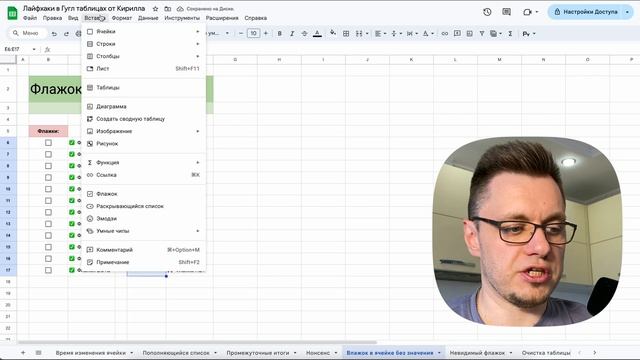
Task: Create a filter from toolbar
Action: (x=482, y=33)
